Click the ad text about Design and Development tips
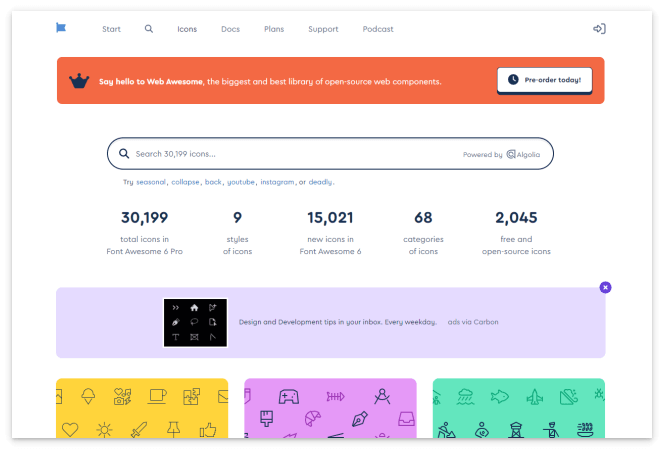The width and height of the screenshot is (664, 451). [x=338, y=322]
